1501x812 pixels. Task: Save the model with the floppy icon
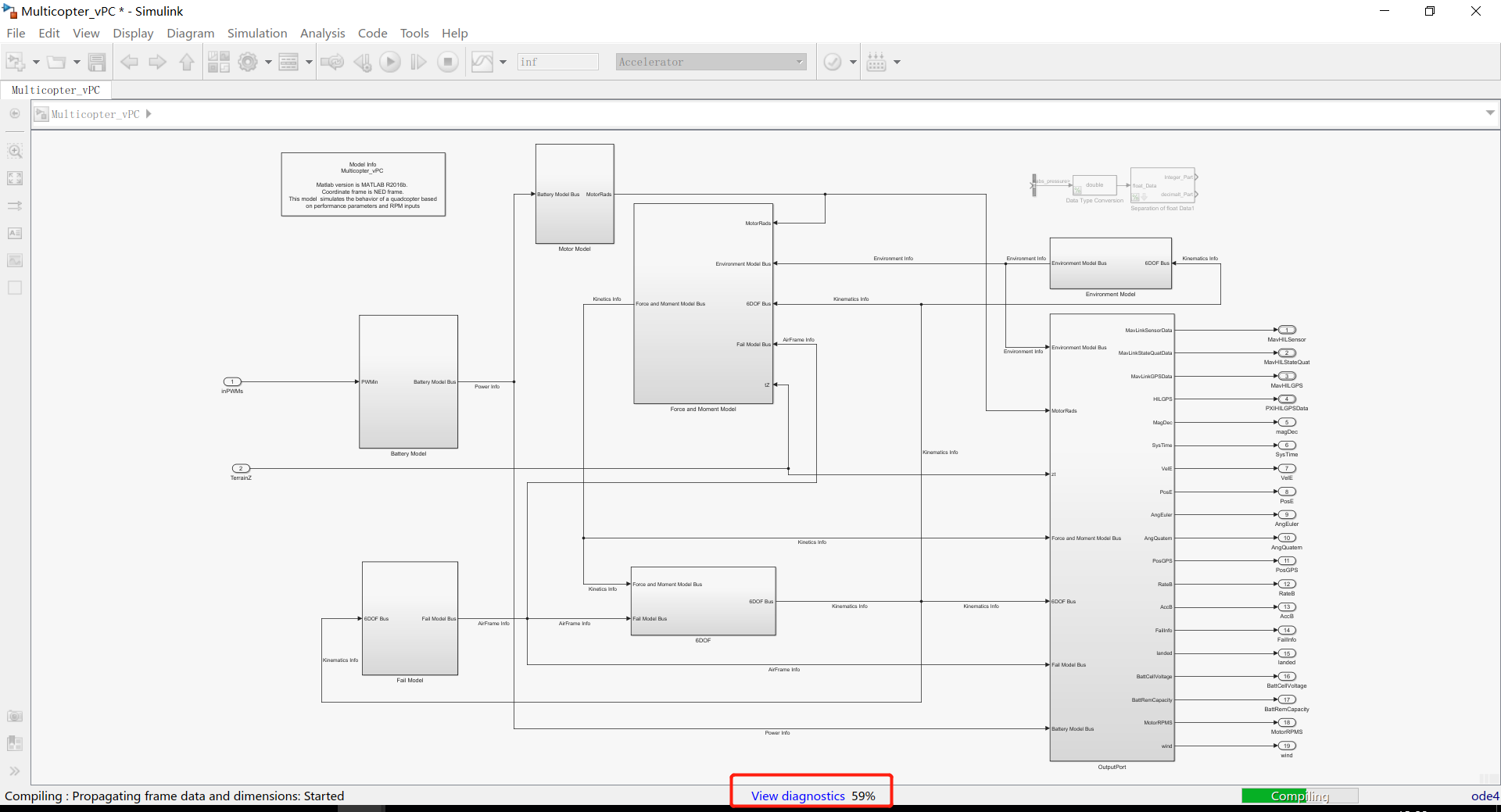tap(97, 62)
